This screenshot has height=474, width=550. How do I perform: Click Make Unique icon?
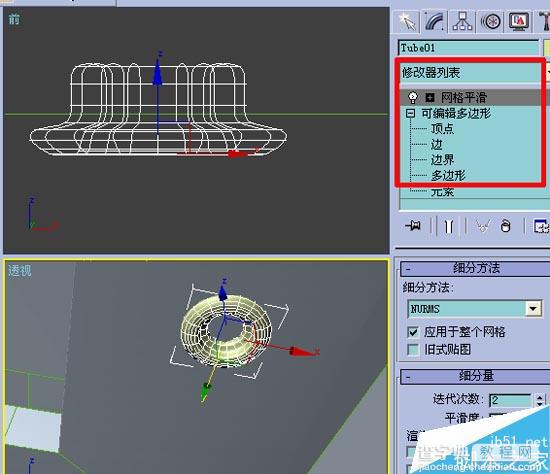(483, 226)
